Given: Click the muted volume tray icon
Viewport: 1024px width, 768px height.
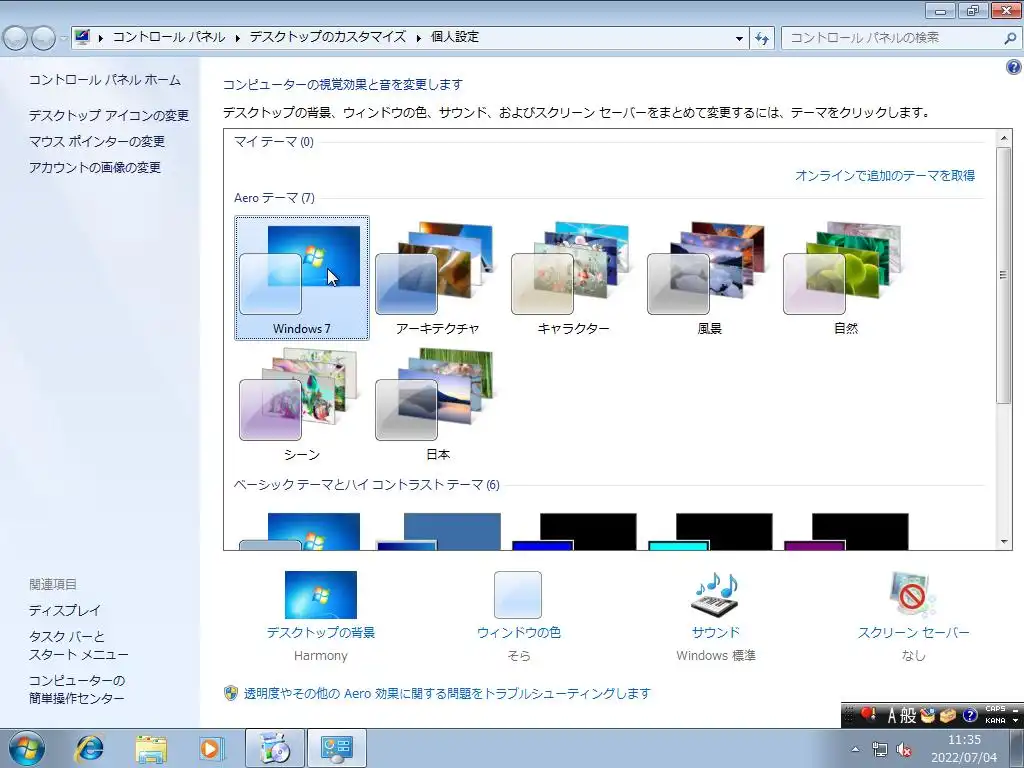Looking at the screenshot, I should click(904, 750).
